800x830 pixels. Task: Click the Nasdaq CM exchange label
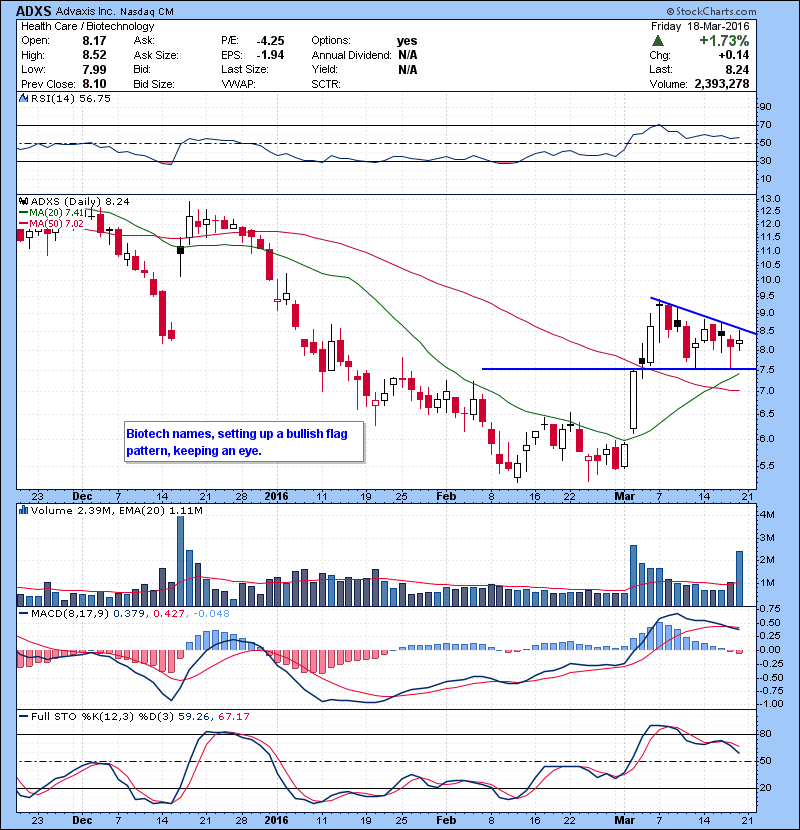coord(147,11)
